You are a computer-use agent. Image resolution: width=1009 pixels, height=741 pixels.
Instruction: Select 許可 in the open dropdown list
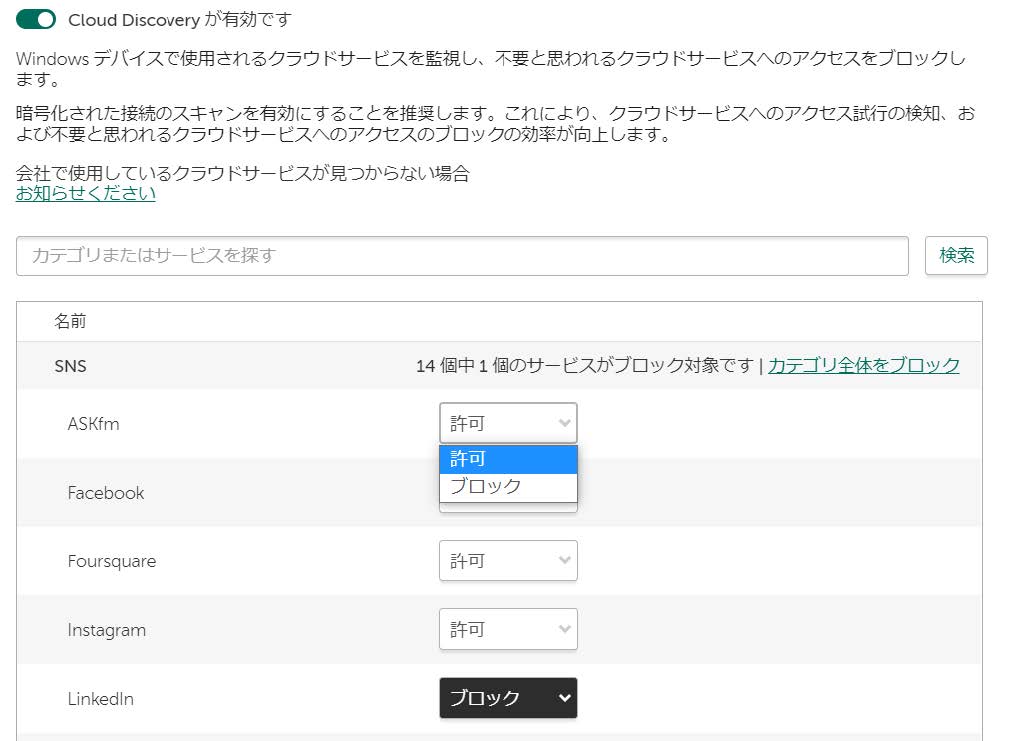click(508, 459)
